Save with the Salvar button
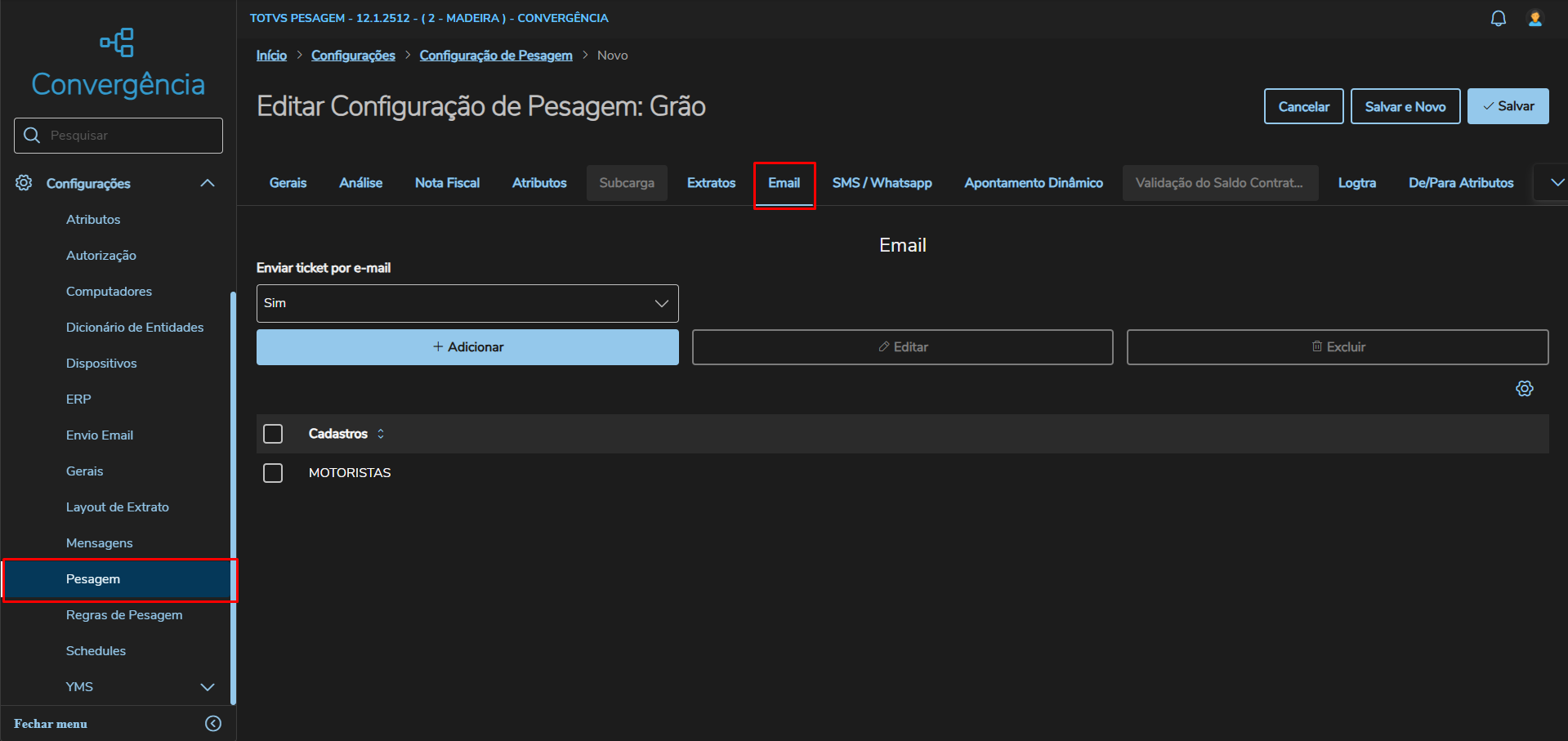This screenshot has height=741, width=1568. point(1508,106)
